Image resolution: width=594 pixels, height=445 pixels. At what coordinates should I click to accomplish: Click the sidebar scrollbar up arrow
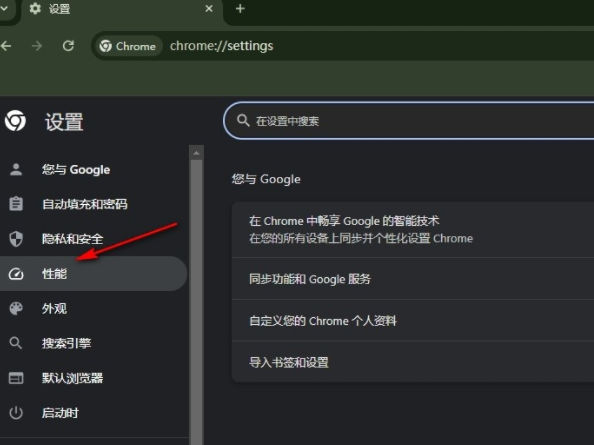(196, 153)
